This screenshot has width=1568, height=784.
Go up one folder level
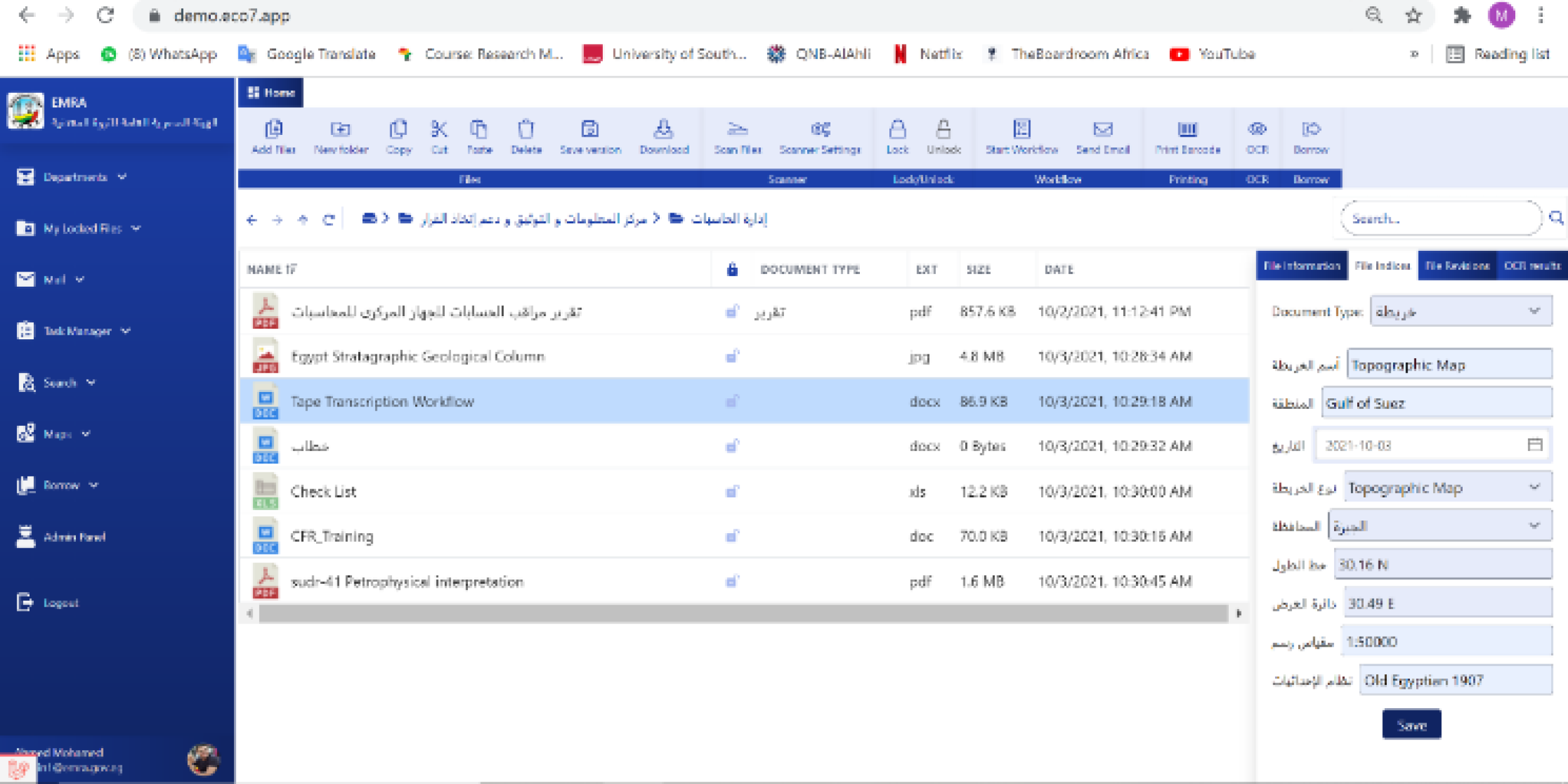pyautogui.click(x=303, y=220)
